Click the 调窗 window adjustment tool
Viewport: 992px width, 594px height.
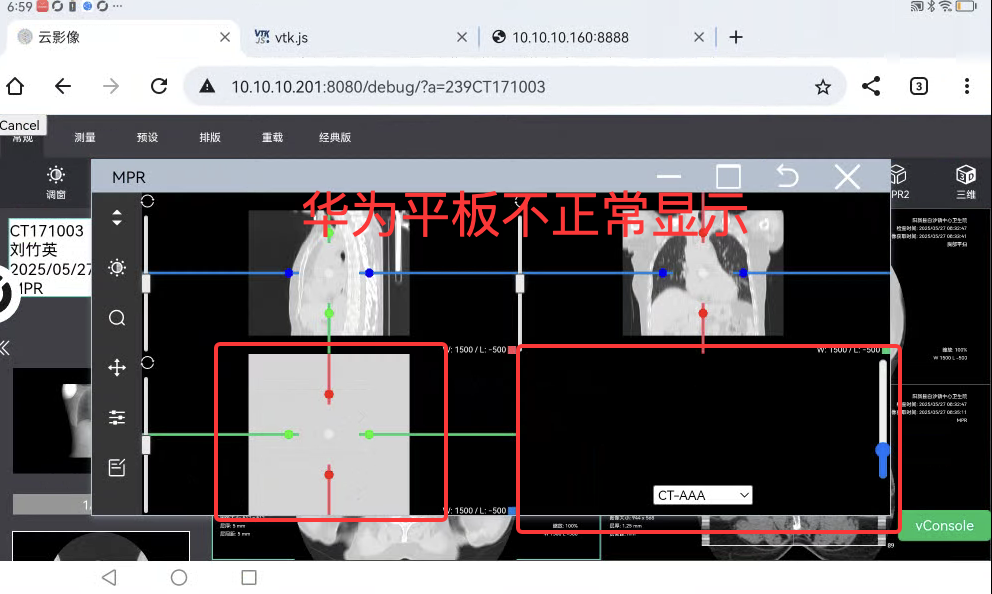coord(56,181)
